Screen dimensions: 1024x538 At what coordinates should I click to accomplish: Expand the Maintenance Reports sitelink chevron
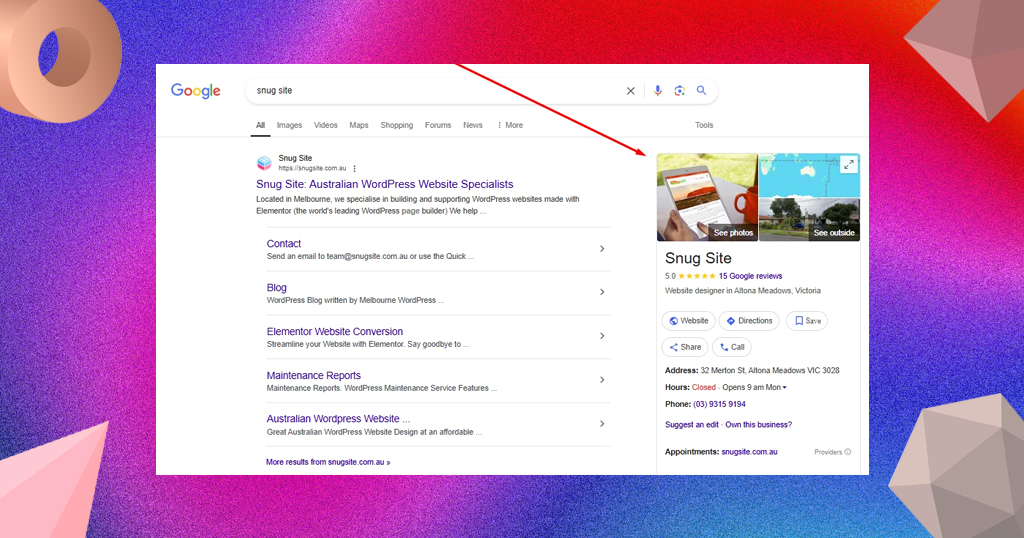602,380
